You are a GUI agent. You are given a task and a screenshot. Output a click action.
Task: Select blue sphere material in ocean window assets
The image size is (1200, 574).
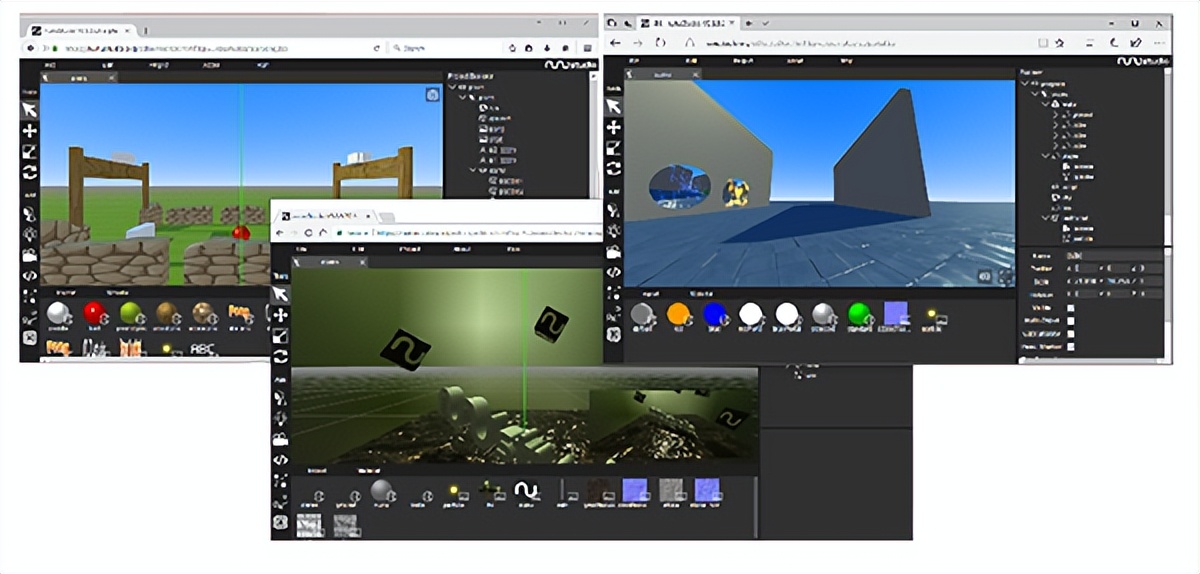(x=714, y=315)
